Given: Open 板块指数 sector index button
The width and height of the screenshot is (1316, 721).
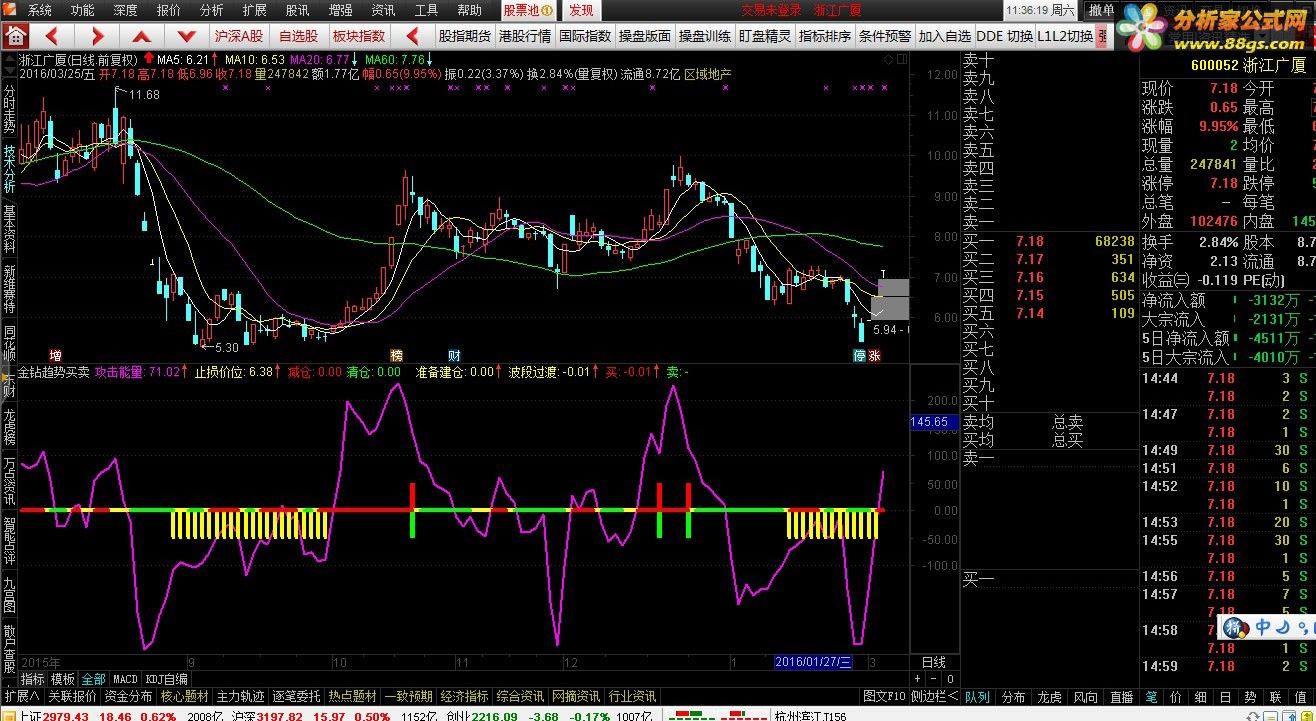Looking at the screenshot, I should (358, 36).
